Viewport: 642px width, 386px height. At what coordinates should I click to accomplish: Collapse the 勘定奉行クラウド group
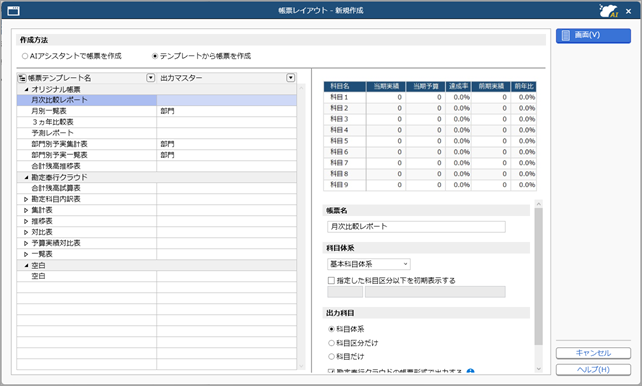26,177
